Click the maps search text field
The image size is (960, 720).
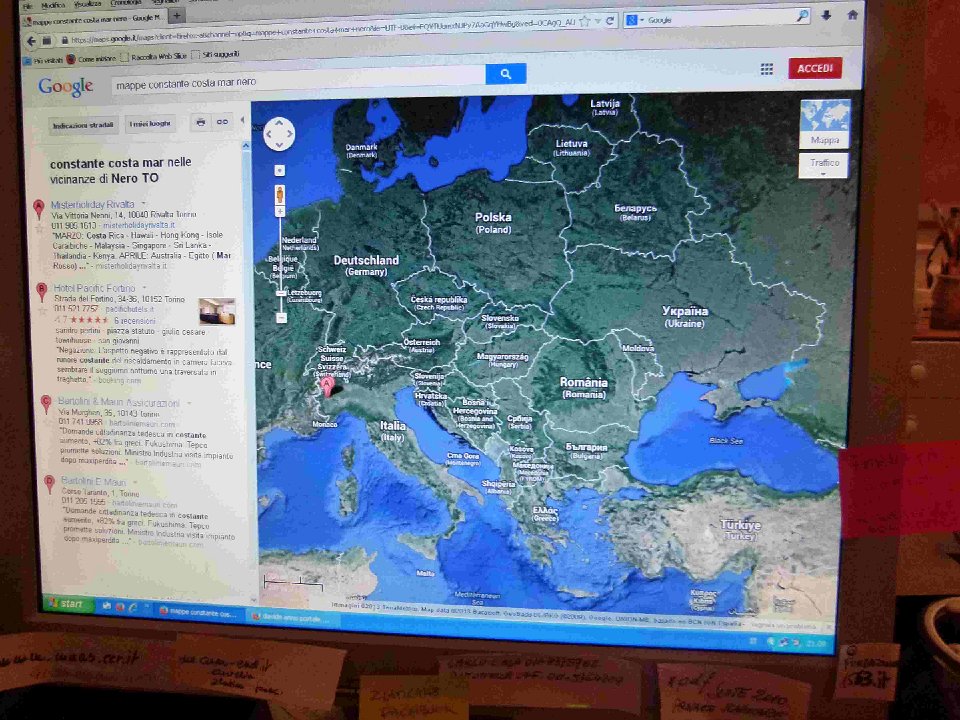(x=298, y=80)
